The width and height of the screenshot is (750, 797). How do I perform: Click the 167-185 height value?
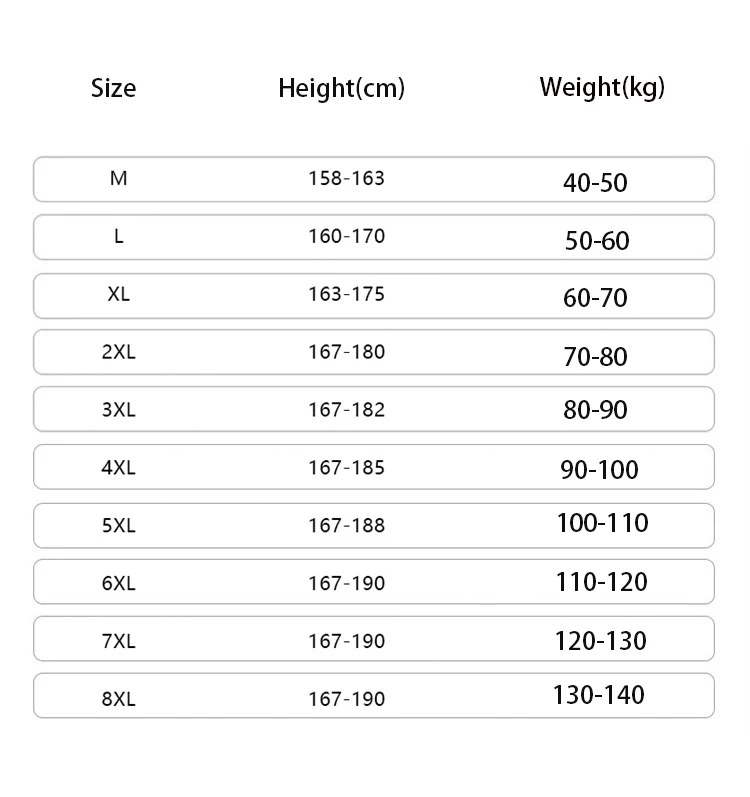347,468
